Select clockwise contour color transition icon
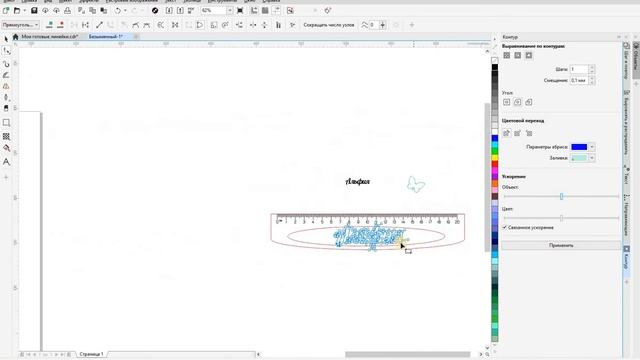This screenshot has height=360, width=640. (518, 133)
